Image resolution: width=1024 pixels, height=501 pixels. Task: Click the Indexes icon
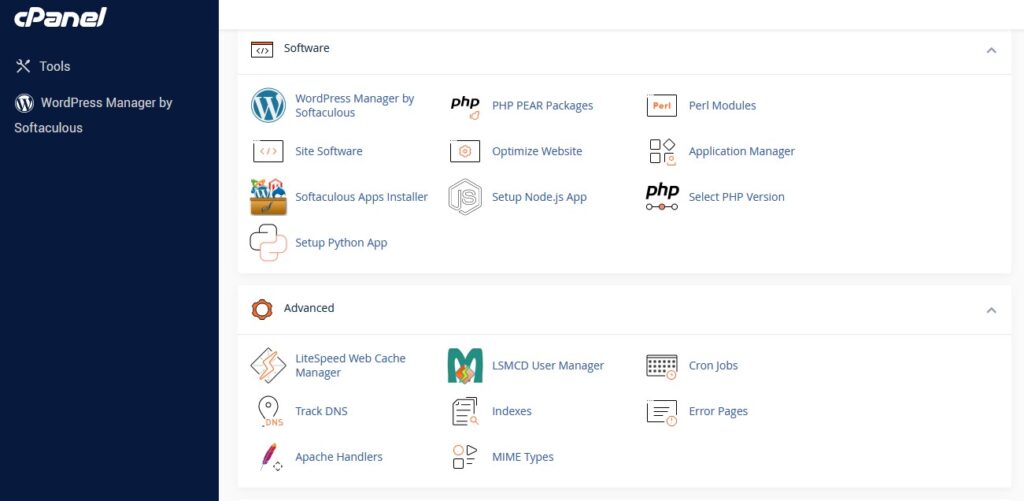(465, 412)
